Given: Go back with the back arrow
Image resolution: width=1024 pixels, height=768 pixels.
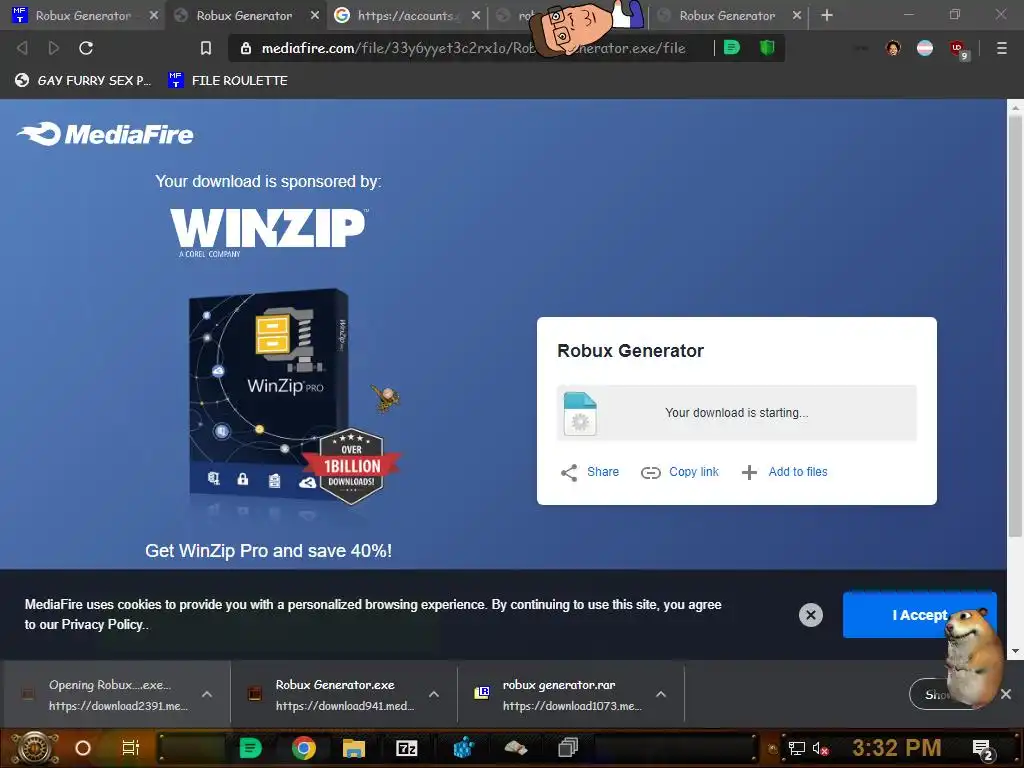Looking at the screenshot, I should pos(22,48).
